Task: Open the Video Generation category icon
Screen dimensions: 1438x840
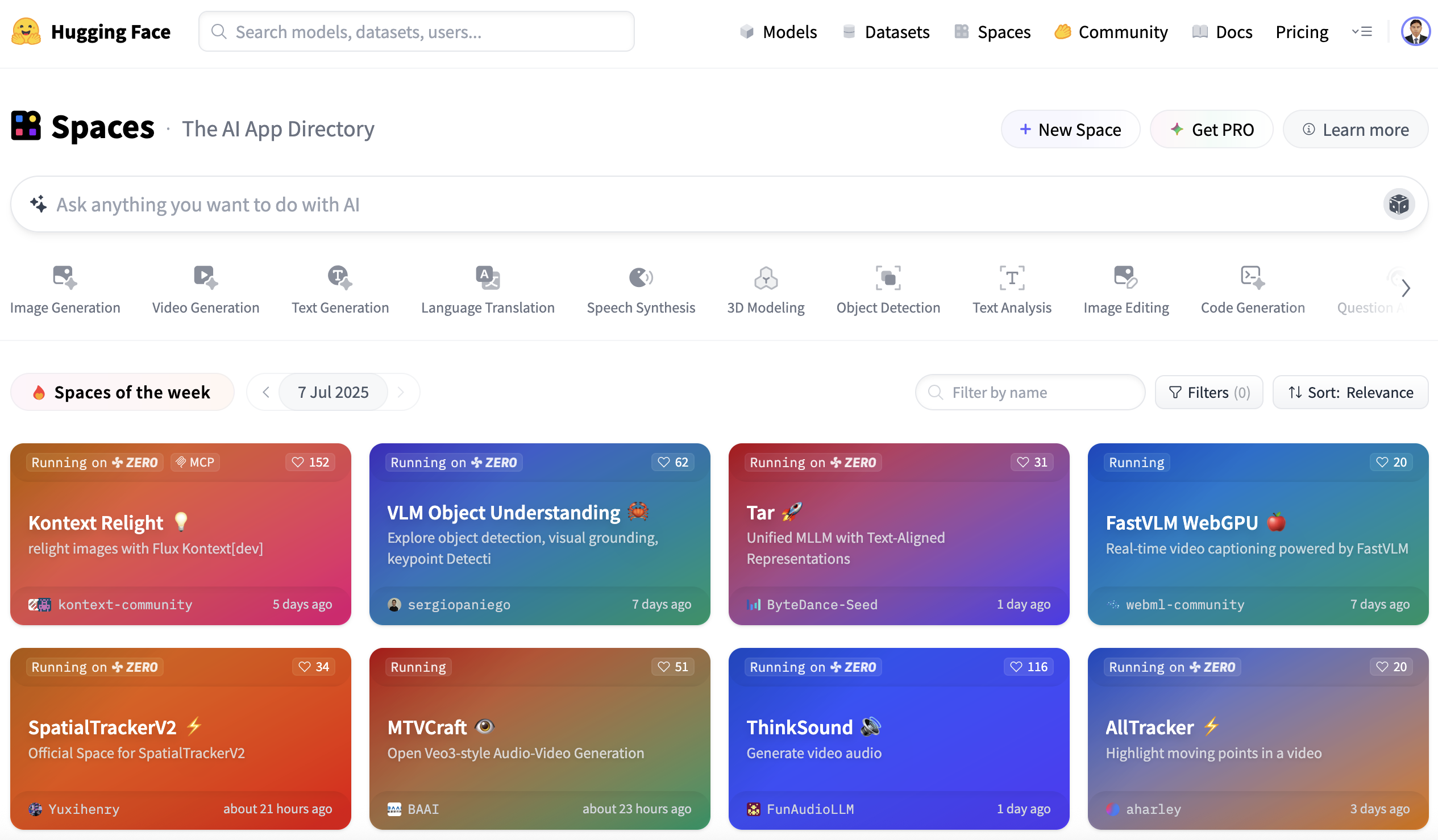Action: point(205,277)
